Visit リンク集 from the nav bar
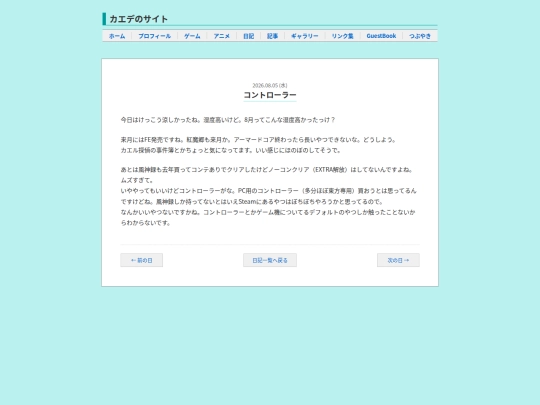540x405 pixels. [x=343, y=36]
